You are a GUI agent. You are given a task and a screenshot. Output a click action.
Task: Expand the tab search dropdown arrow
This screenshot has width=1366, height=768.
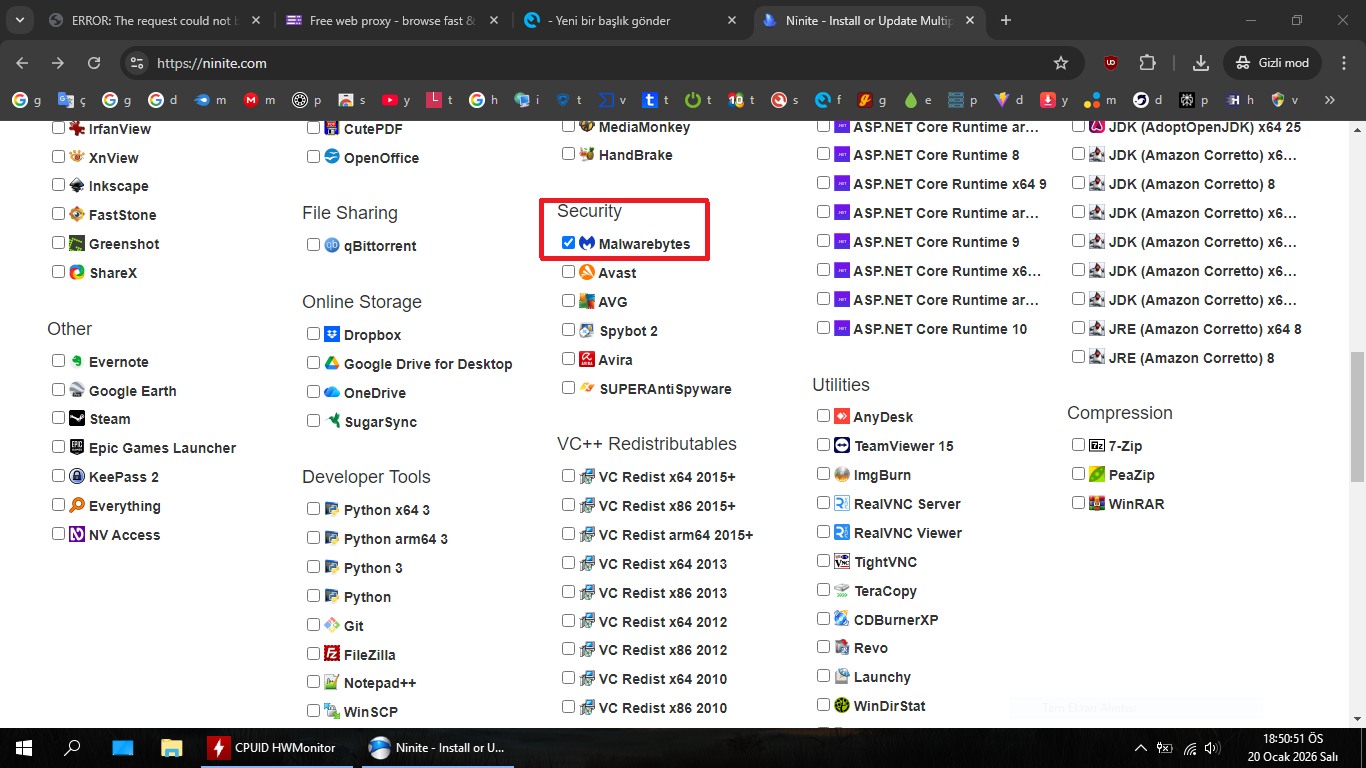coord(20,20)
